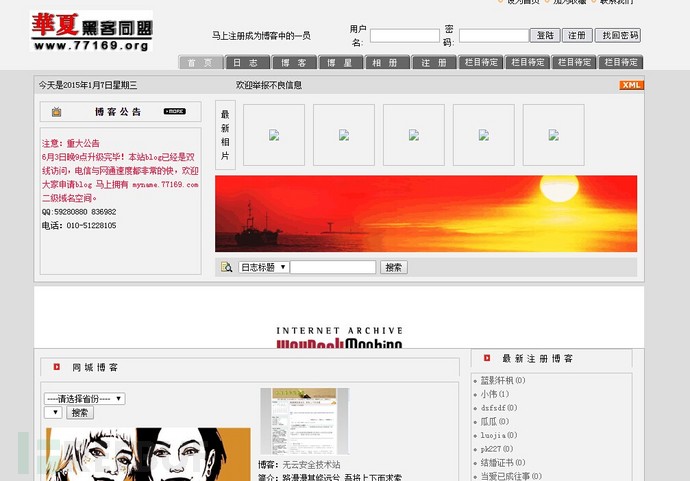Open the 当爱已成往事 (0) blog entry

(511, 476)
